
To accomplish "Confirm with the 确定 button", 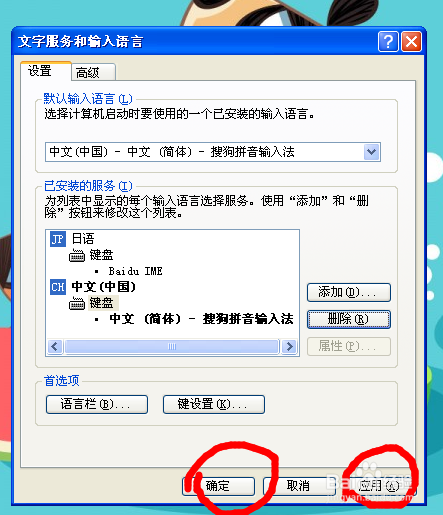I will (219, 486).
